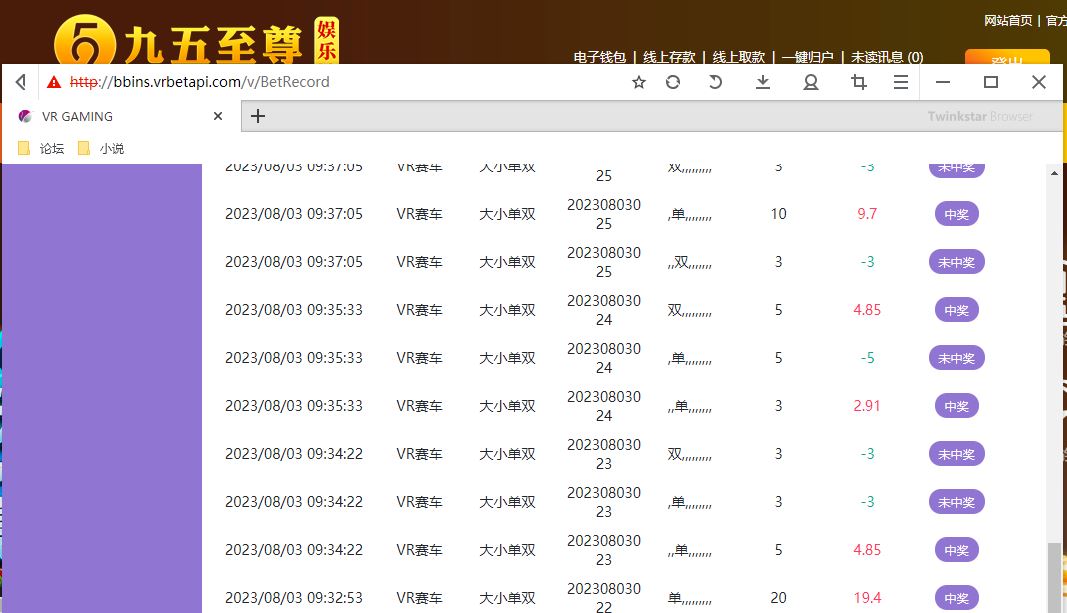Select the 19.4 payout value
The height and width of the screenshot is (613, 1067).
(x=867, y=597)
